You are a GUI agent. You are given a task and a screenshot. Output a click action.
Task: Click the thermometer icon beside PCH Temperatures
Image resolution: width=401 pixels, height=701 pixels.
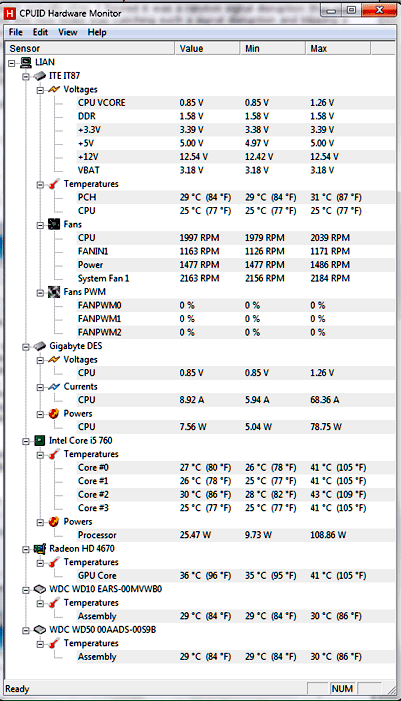[x=54, y=184]
